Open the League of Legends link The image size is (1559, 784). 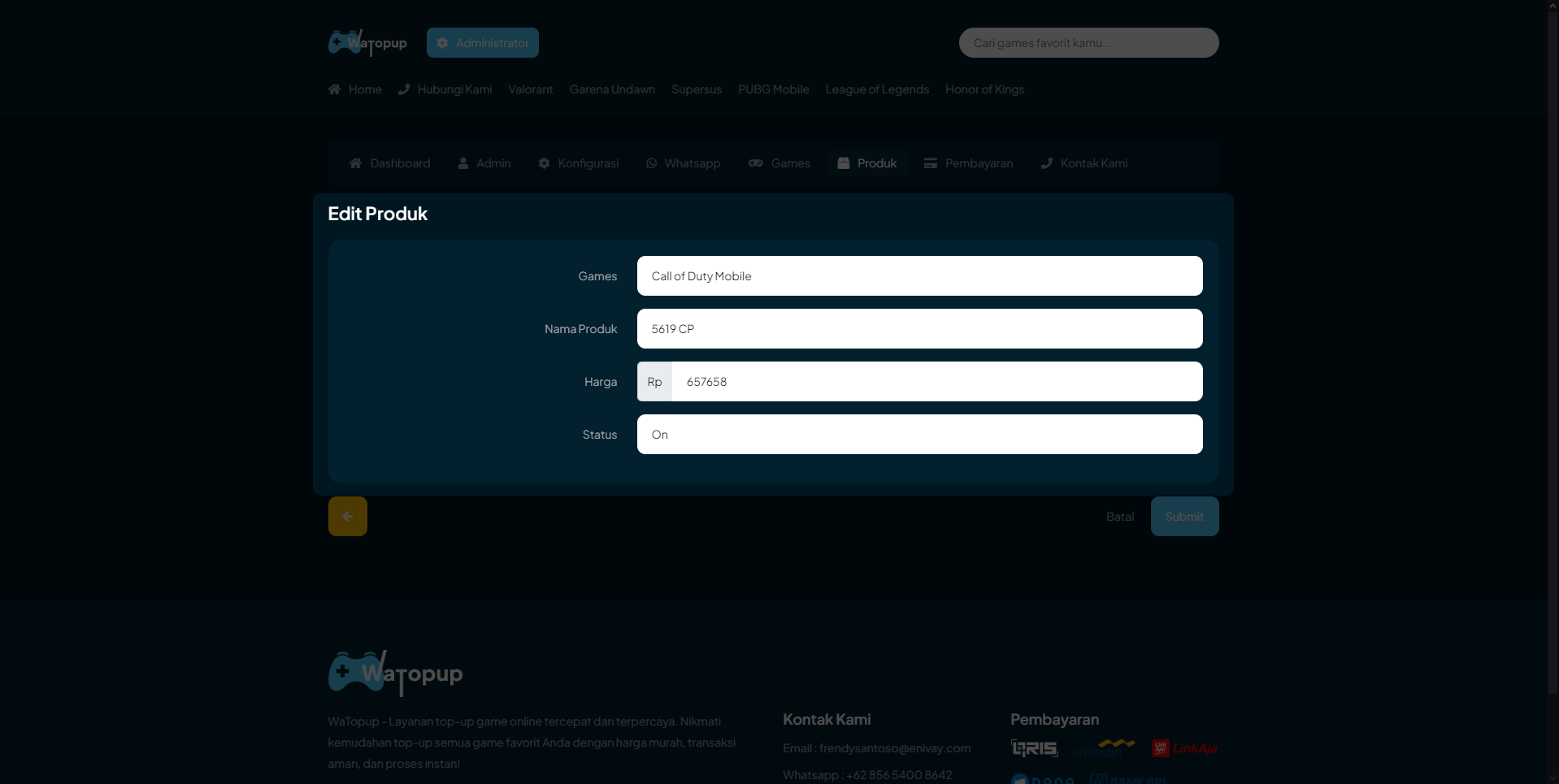click(877, 89)
